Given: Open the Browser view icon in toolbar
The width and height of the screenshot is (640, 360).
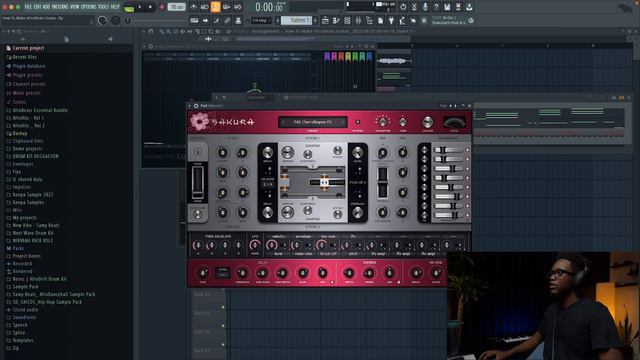Looking at the screenshot, I should click(x=369, y=20).
